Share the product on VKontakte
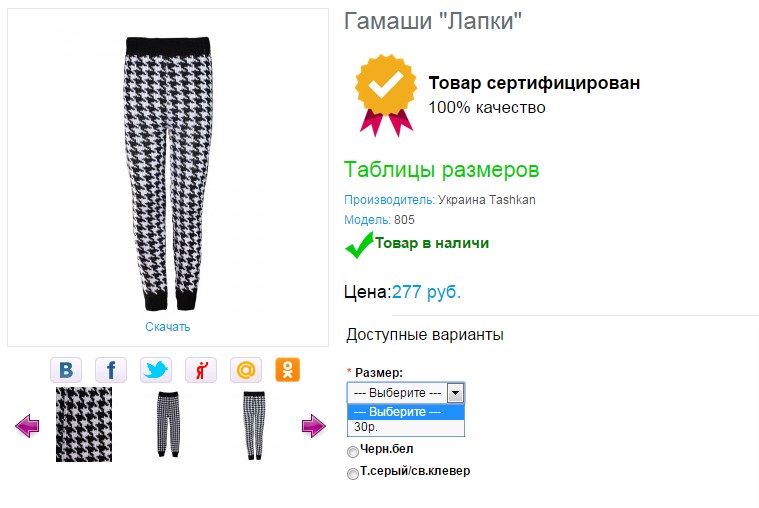Screen dimensions: 759x508 (x=66, y=370)
